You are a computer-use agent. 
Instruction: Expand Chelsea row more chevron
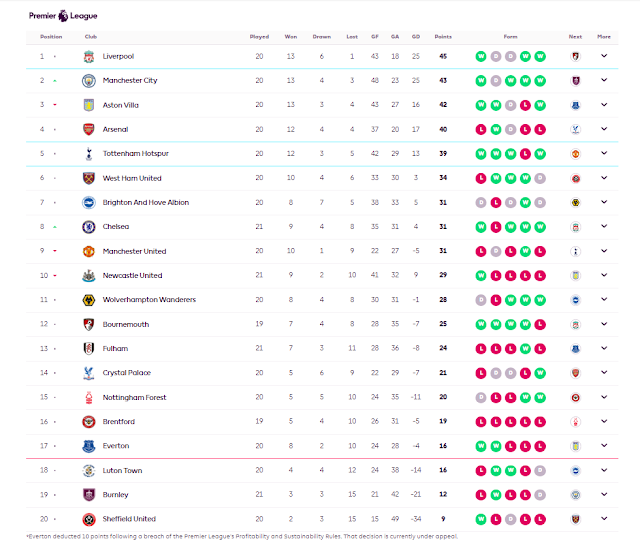(x=604, y=226)
